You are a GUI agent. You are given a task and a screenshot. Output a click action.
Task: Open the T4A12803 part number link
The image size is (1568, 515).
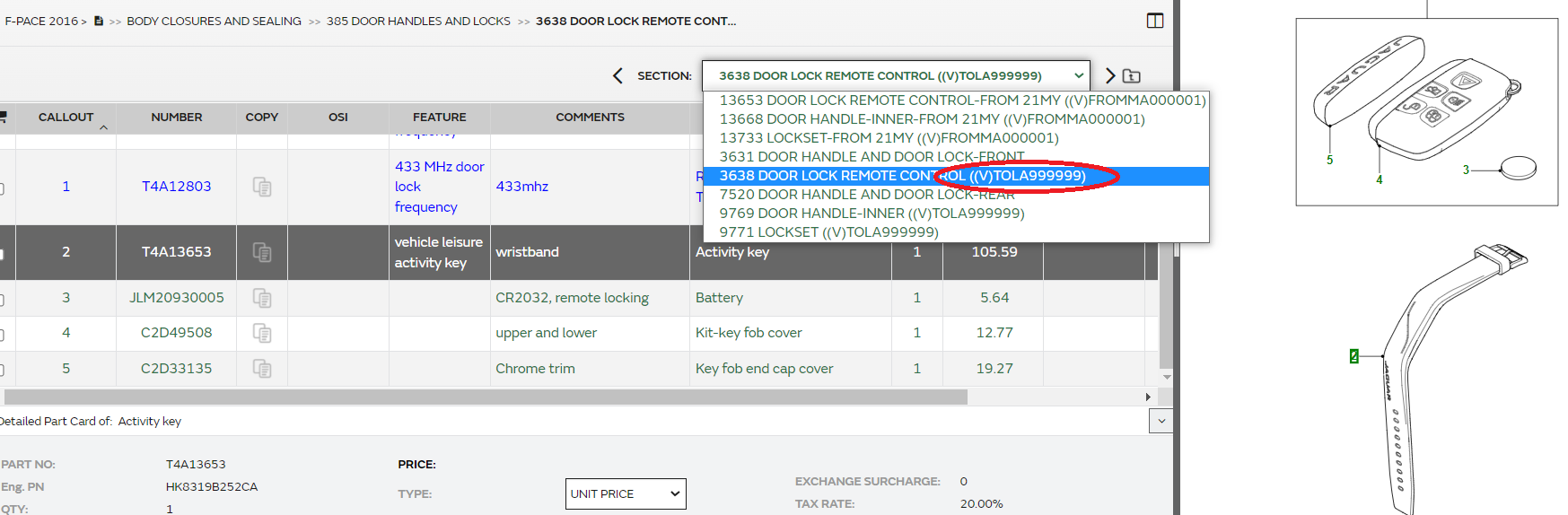pyautogui.click(x=177, y=187)
